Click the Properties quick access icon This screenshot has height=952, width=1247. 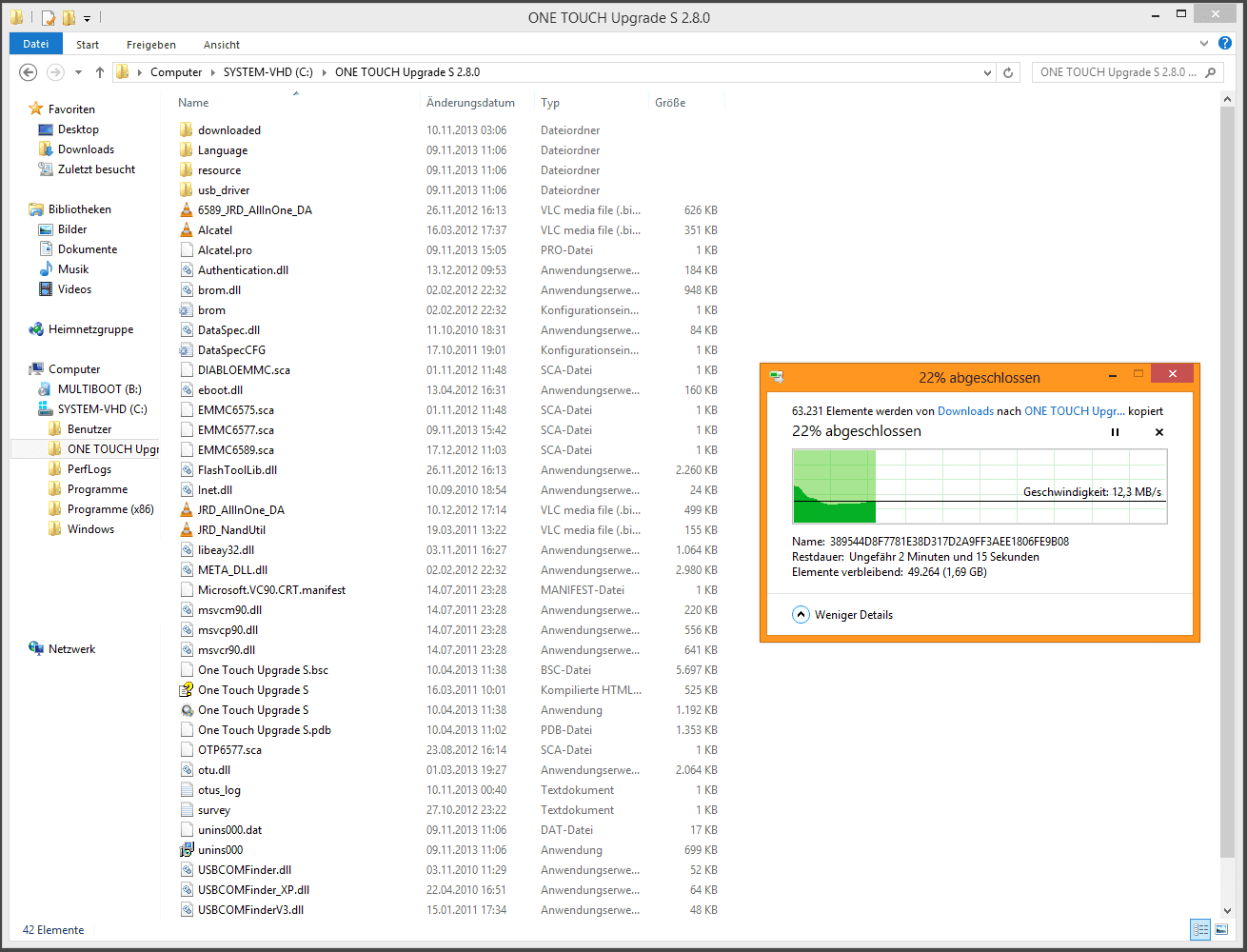49,17
